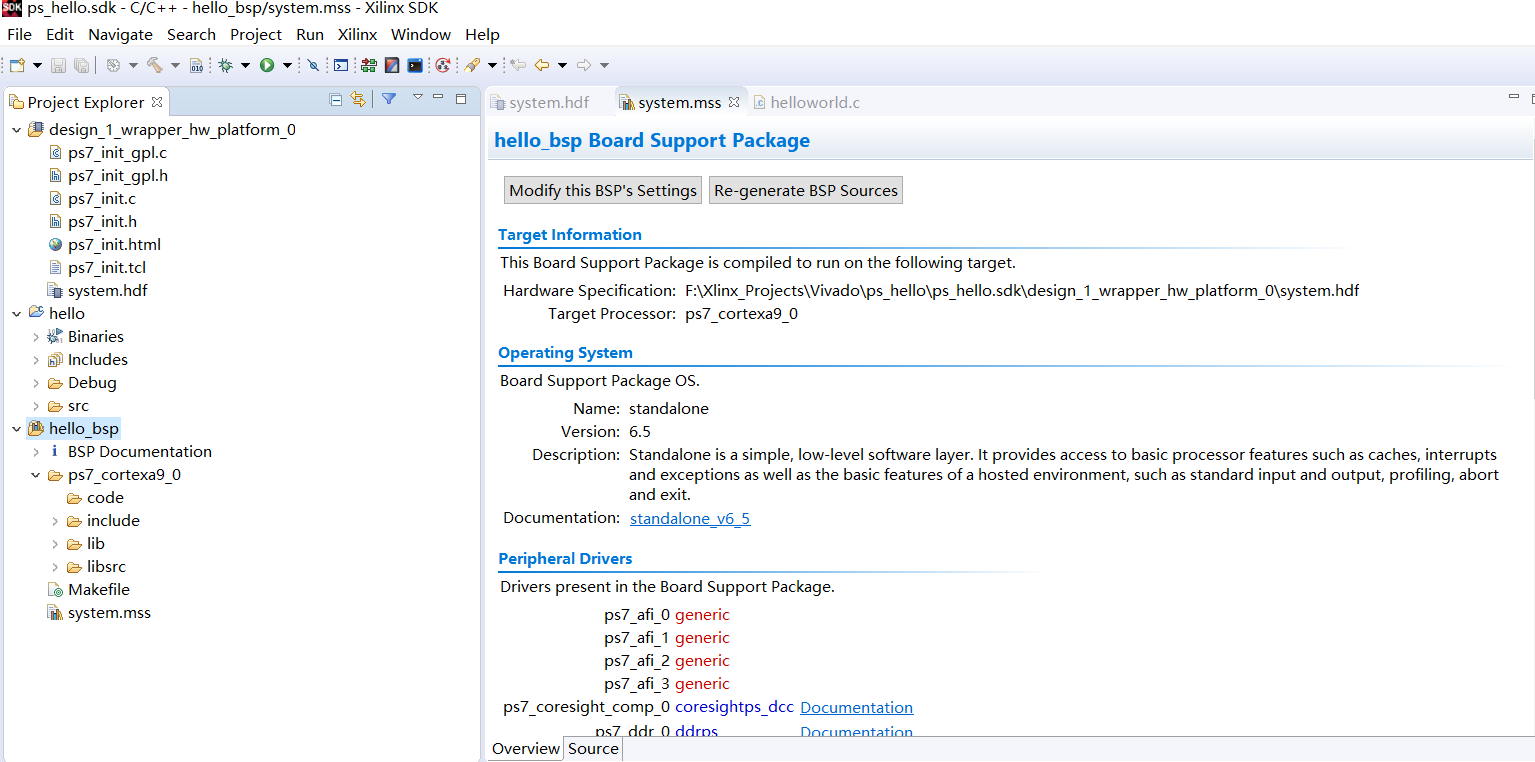1535x762 pixels.
Task: Open the Run dropdown arrow
Action: click(287, 65)
